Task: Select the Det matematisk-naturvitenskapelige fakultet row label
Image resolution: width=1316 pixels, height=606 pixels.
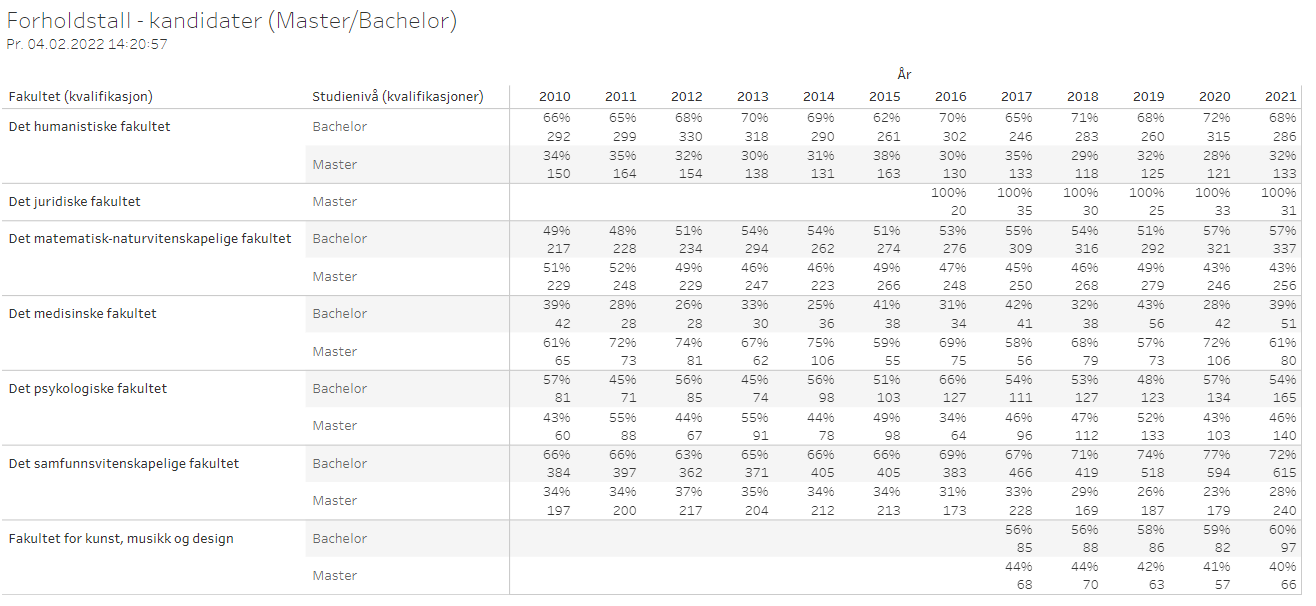Action: tap(150, 239)
